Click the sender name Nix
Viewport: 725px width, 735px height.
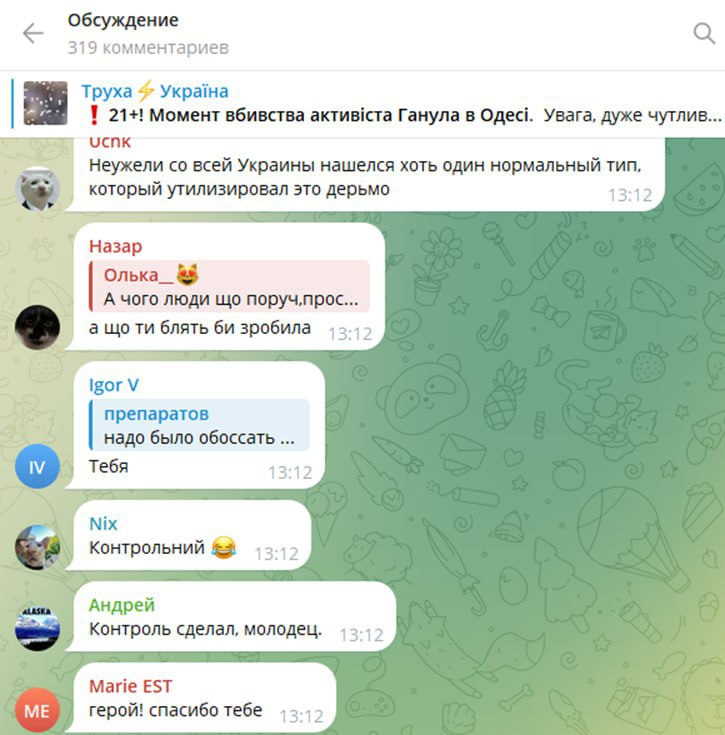(103, 524)
